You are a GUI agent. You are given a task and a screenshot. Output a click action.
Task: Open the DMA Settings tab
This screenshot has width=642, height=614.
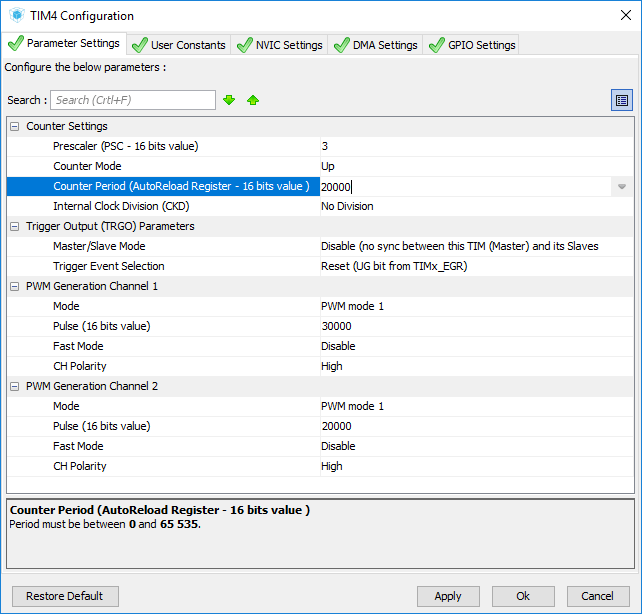pyautogui.click(x=375, y=45)
